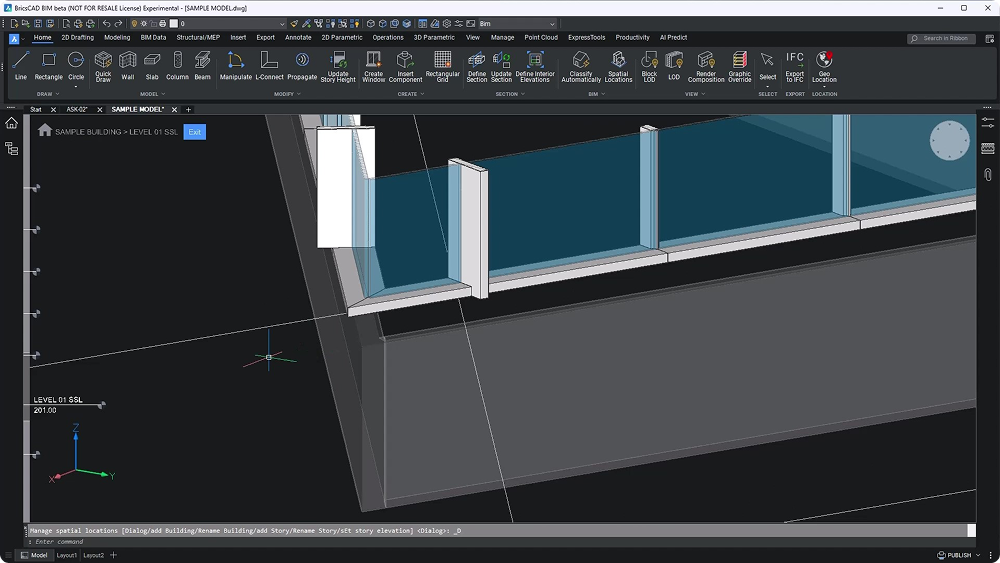Toggle the layer on/off light bulb

click(x=134, y=23)
